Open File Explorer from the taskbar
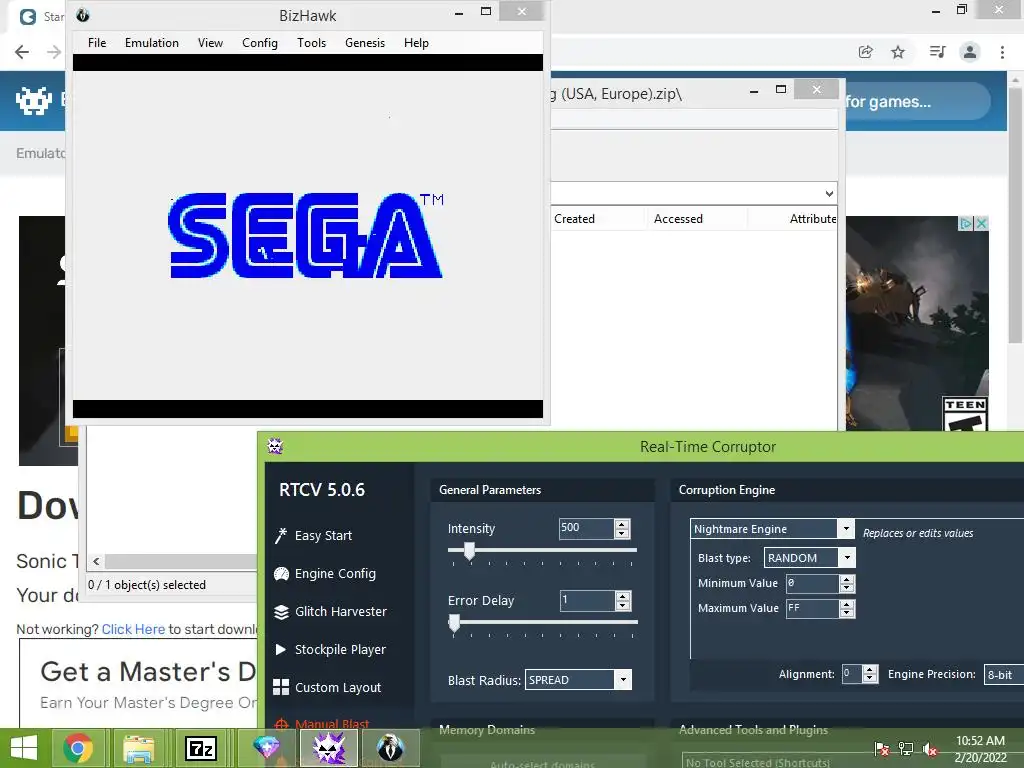The width and height of the screenshot is (1024, 768). (x=139, y=748)
